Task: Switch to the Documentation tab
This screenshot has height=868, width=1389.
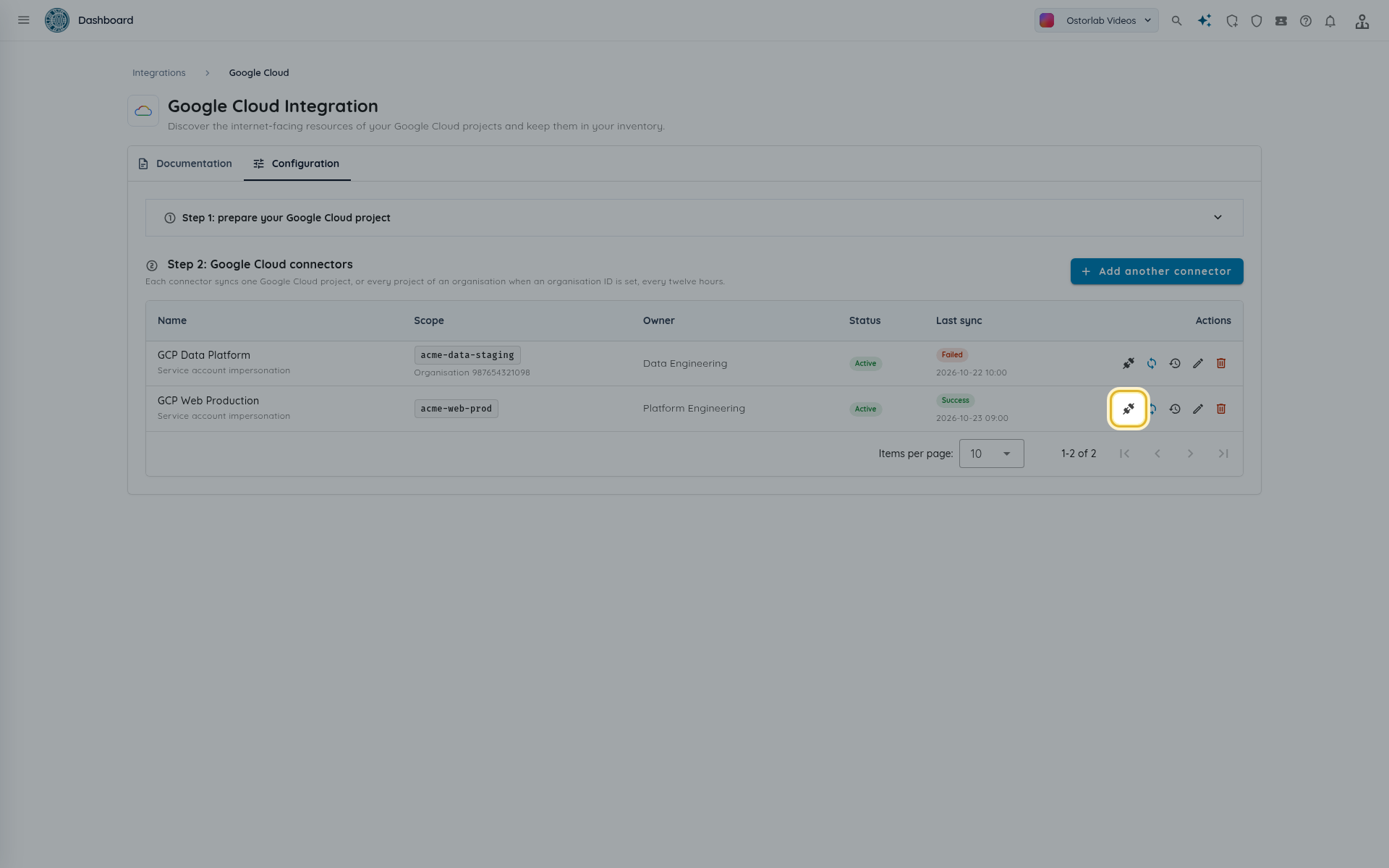Action: pos(185,163)
